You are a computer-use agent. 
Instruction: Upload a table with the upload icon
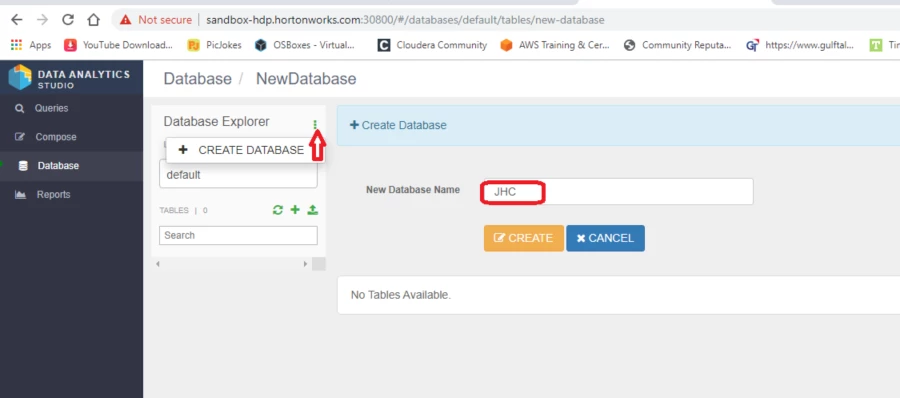coord(312,210)
